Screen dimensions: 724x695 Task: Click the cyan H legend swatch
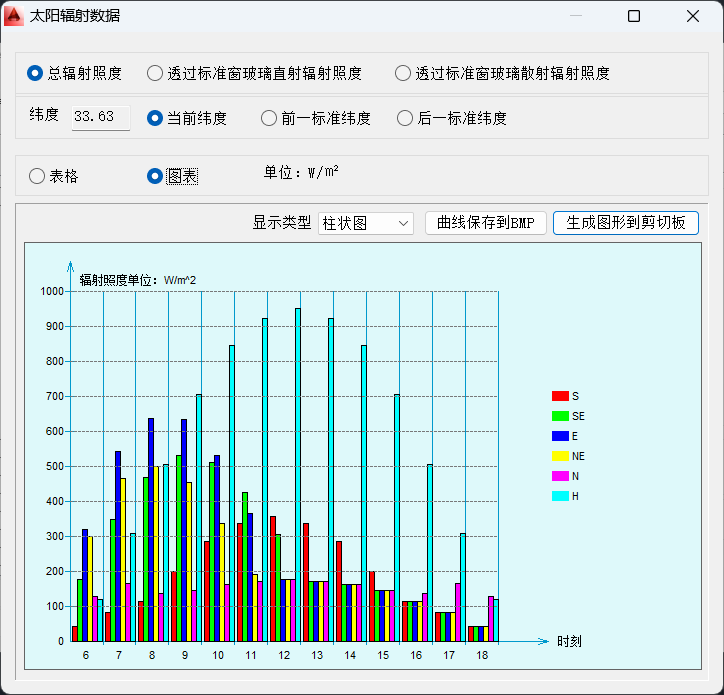tap(560, 496)
